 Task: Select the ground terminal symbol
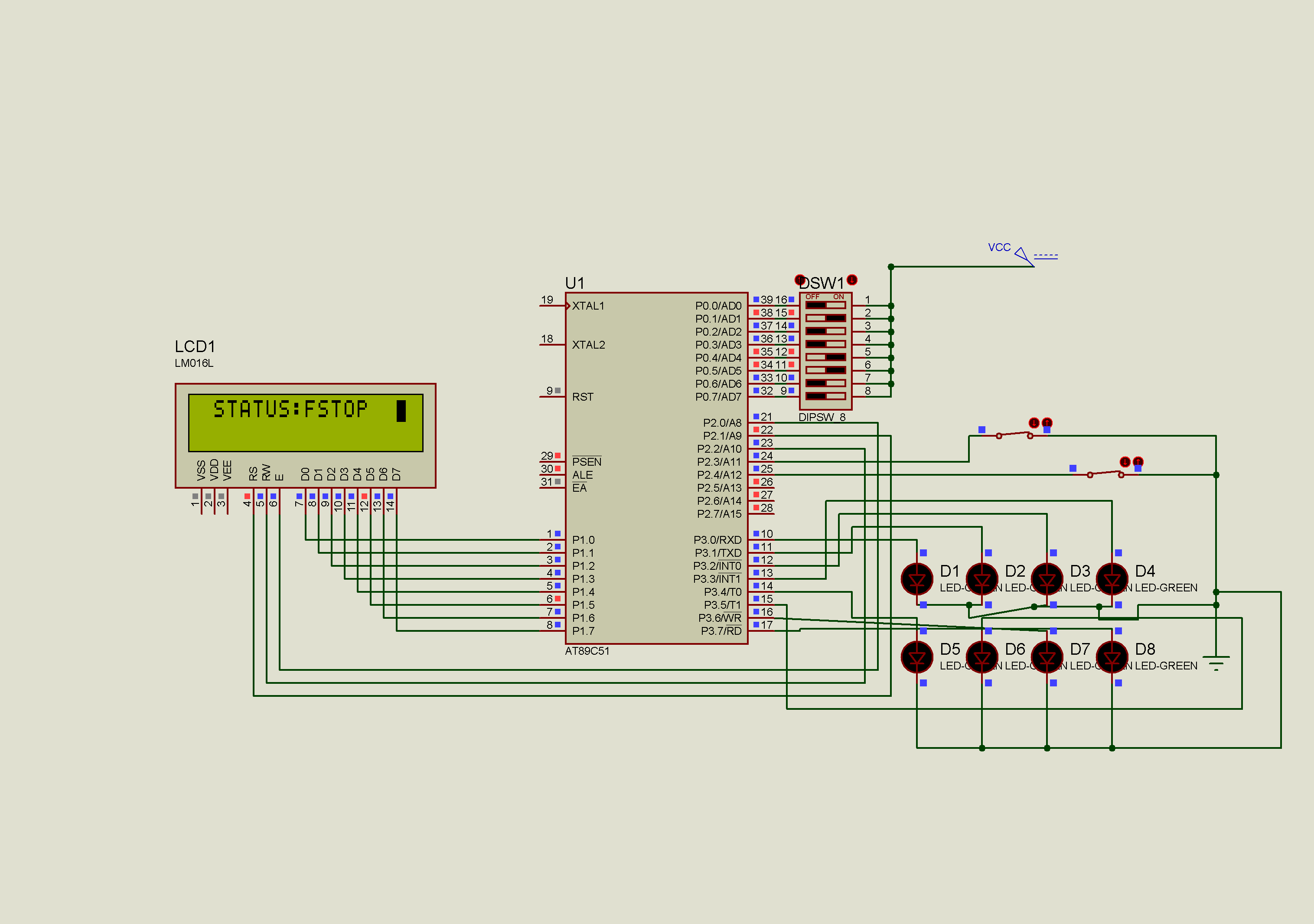1216,663
